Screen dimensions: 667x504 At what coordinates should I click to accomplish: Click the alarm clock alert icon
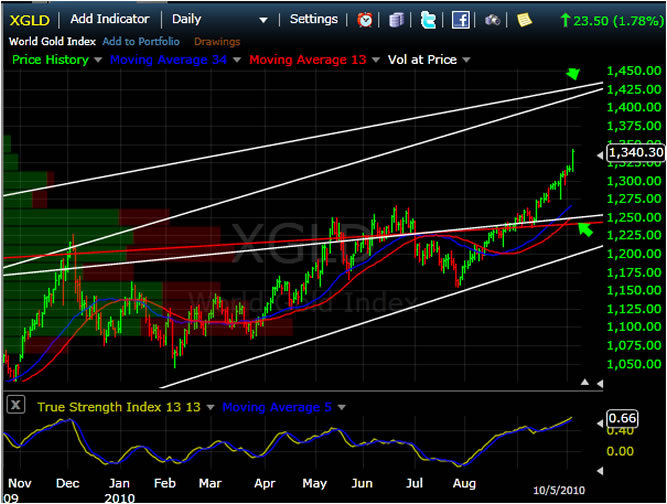point(366,19)
